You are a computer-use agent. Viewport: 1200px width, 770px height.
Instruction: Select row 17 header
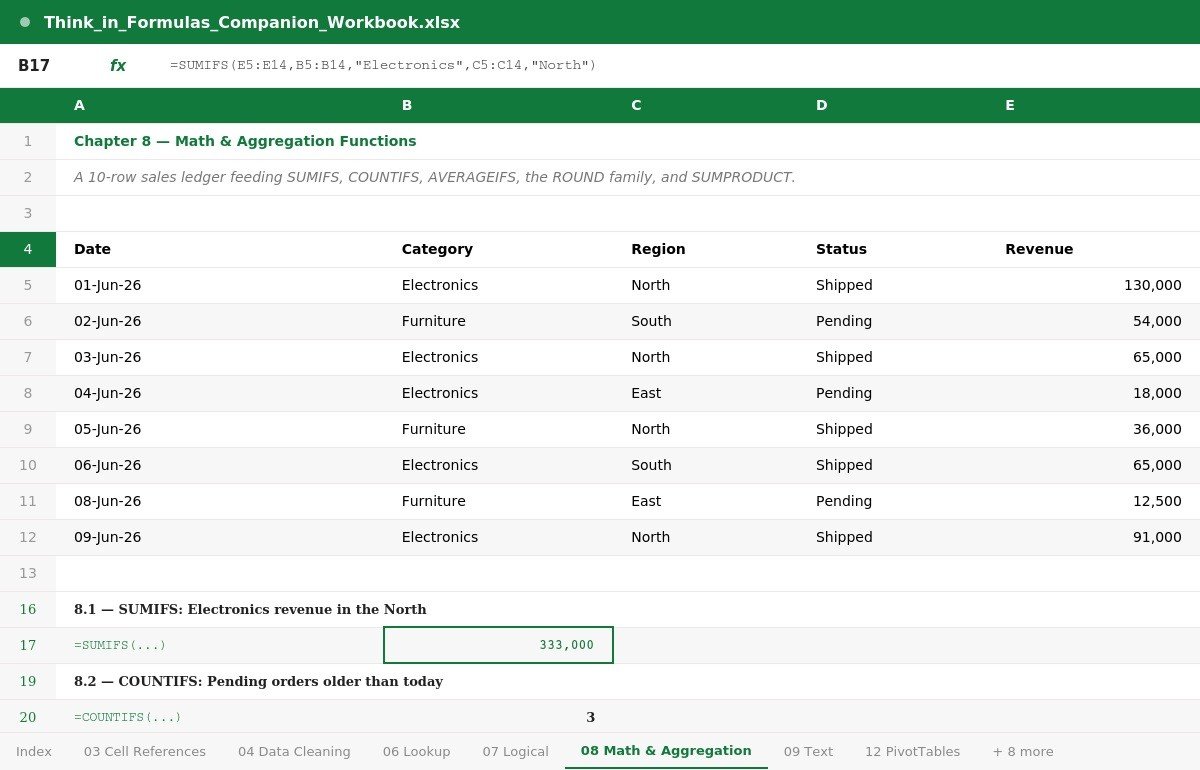[28, 645]
